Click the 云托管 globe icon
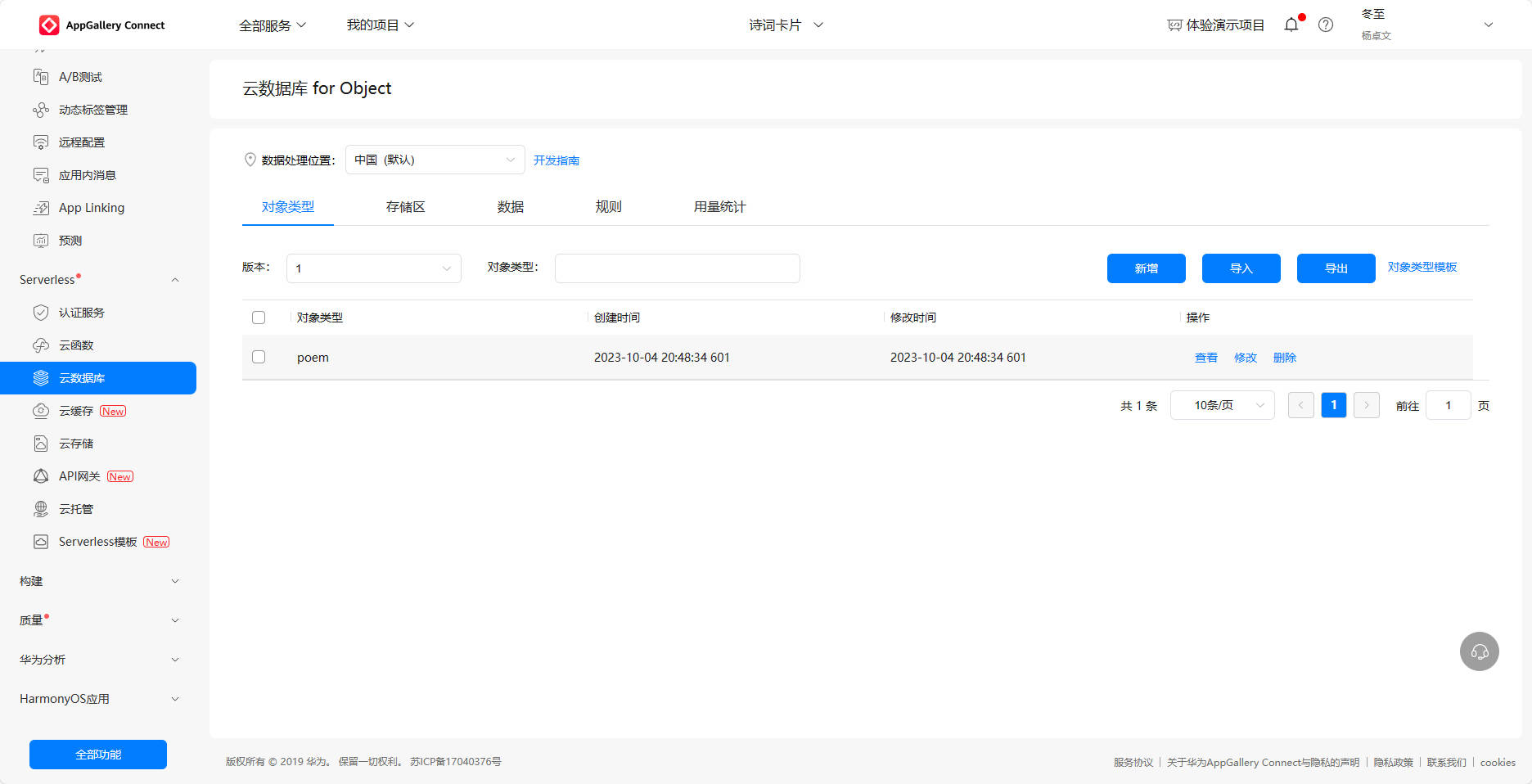Image resolution: width=1532 pixels, height=784 pixels. tap(41, 509)
